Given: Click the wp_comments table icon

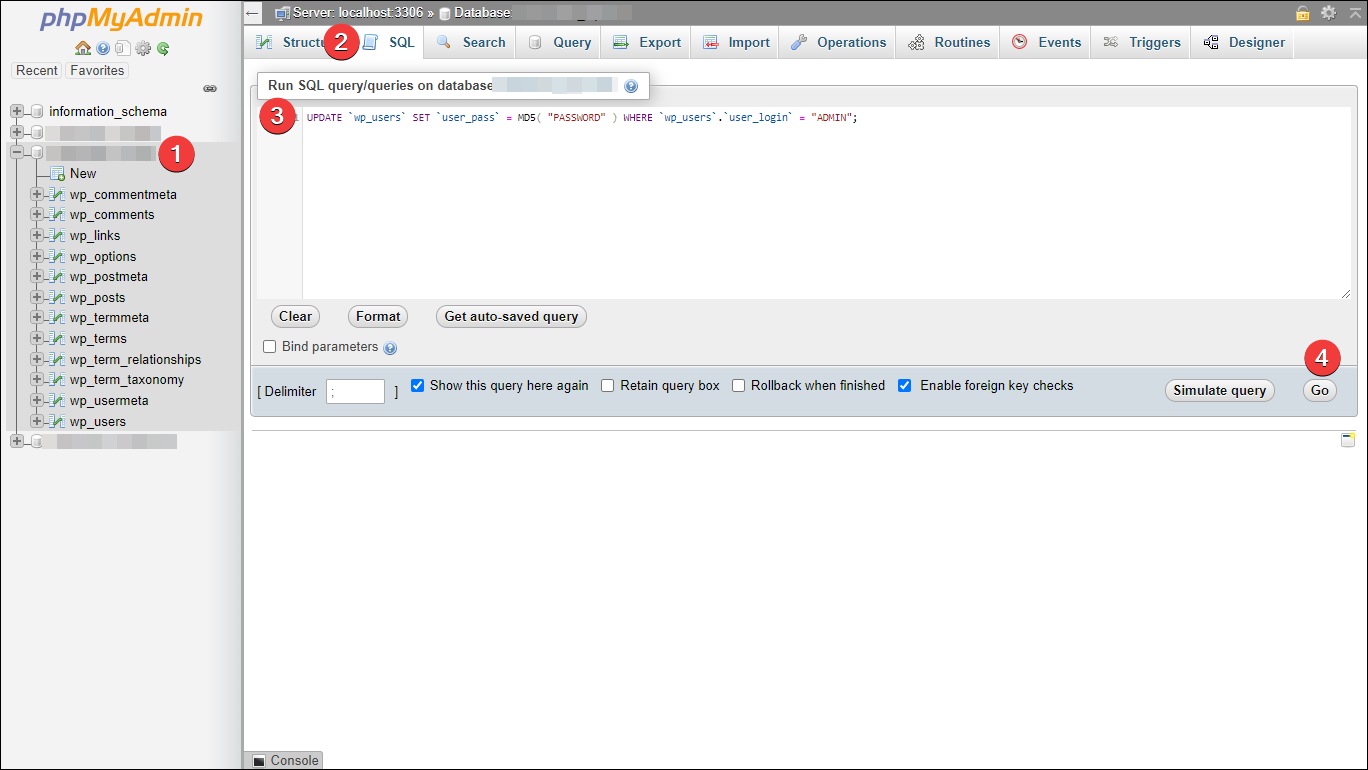Looking at the screenshot, I should click(x=57, y=214).
